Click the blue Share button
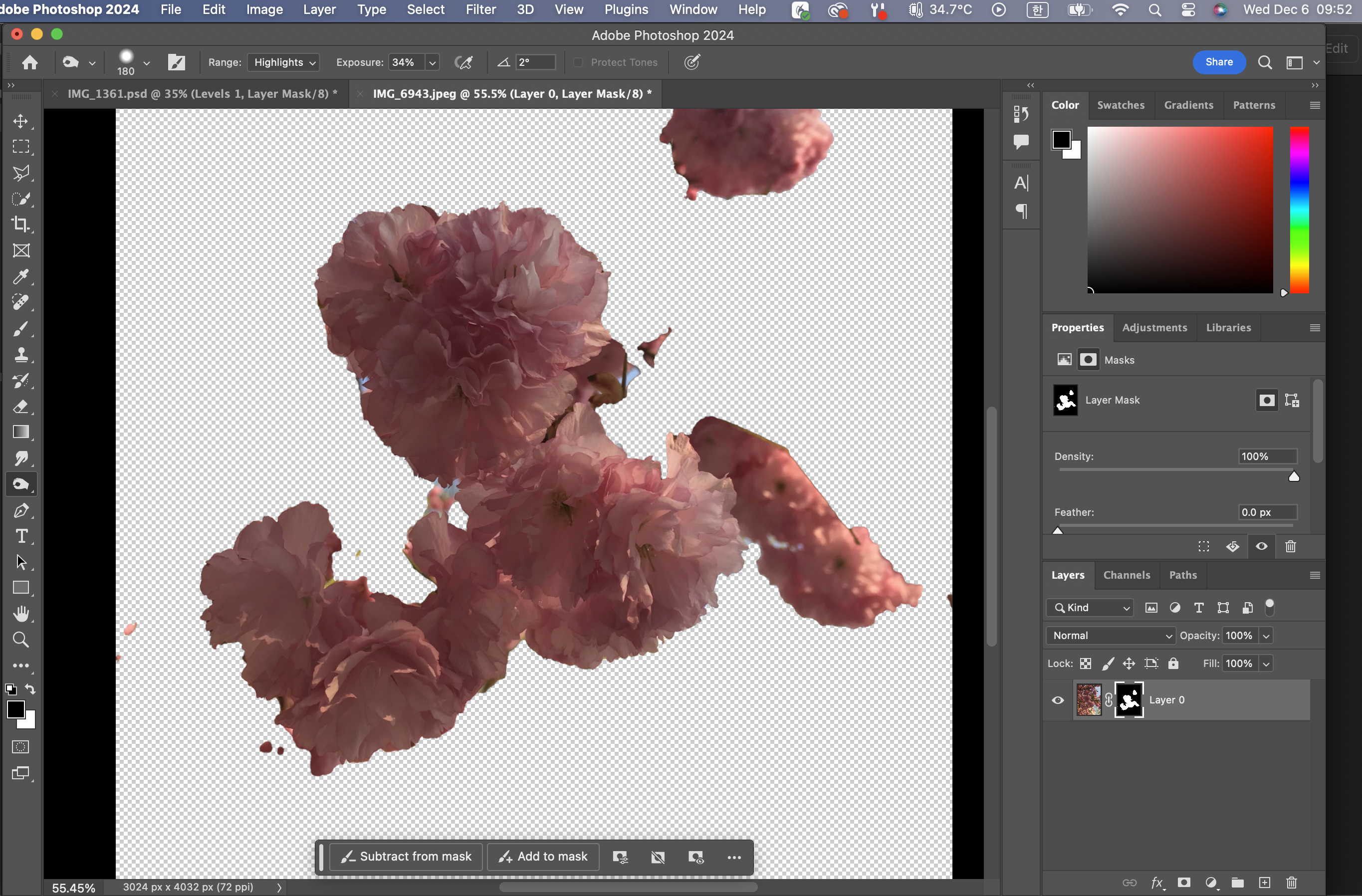Image resolution: width=1362 pixels, height=896 pixels. [1218, 62]
